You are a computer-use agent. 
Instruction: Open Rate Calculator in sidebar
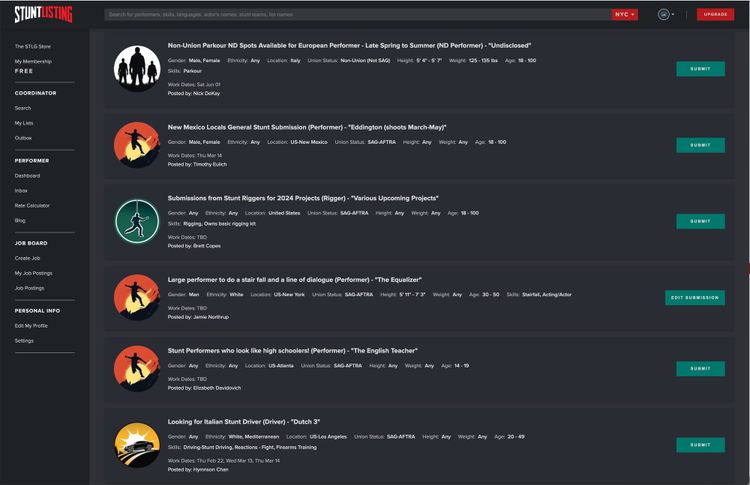(x=32, y=206)
